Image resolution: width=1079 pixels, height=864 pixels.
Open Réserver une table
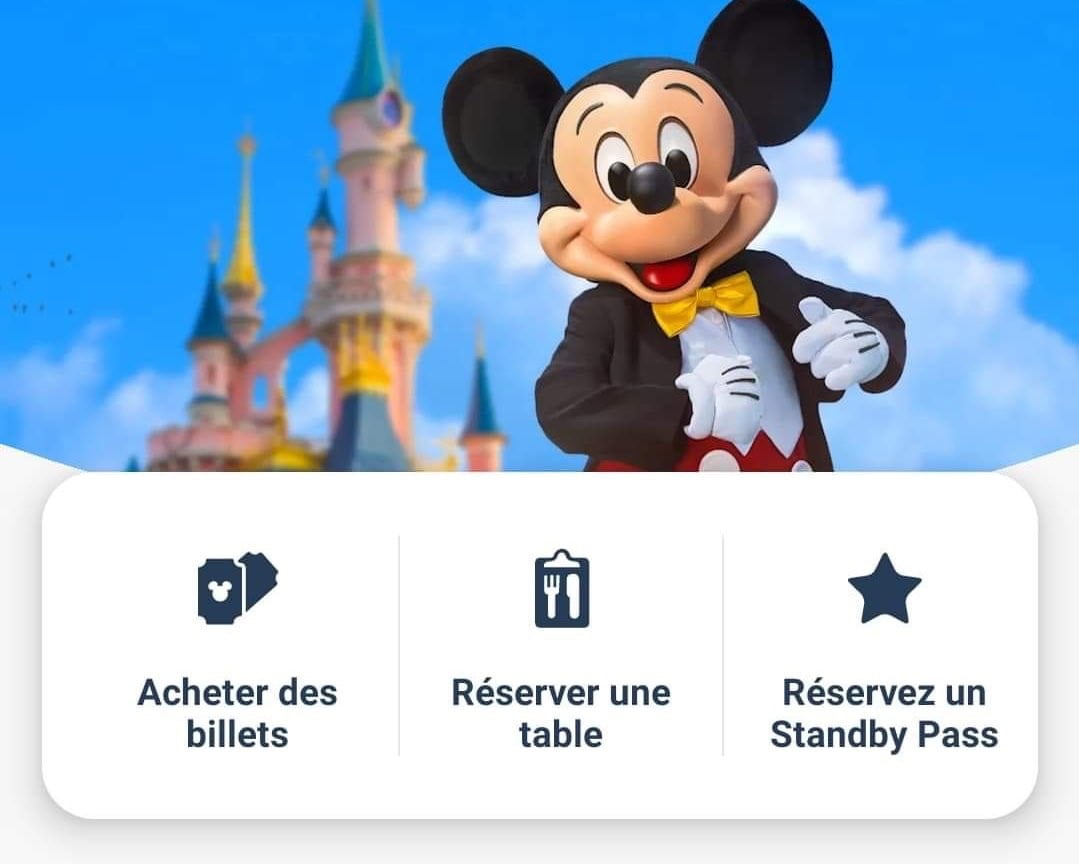(562, 647)
